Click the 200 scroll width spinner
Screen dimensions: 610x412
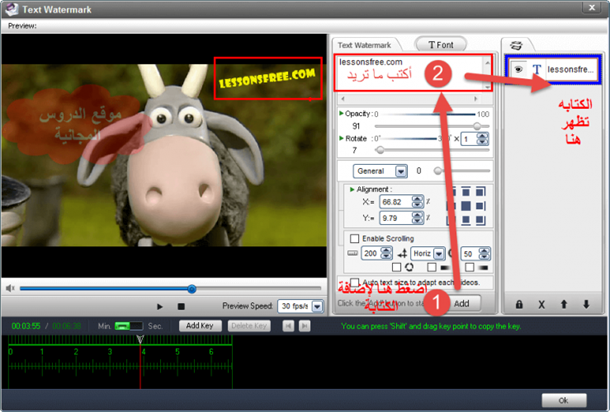point(386,254)
